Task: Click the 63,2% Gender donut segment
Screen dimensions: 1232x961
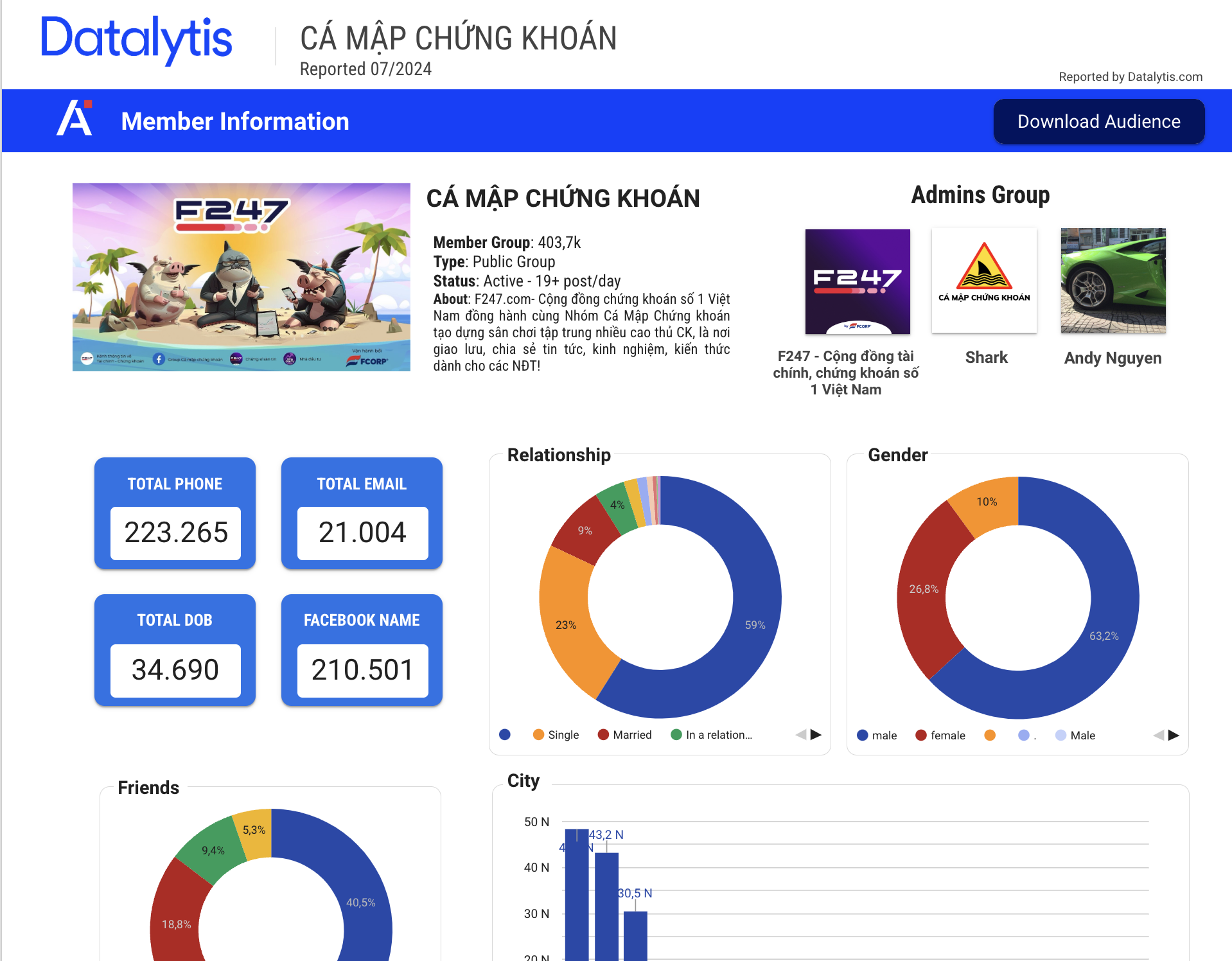Action: (x=1104, y=635)
